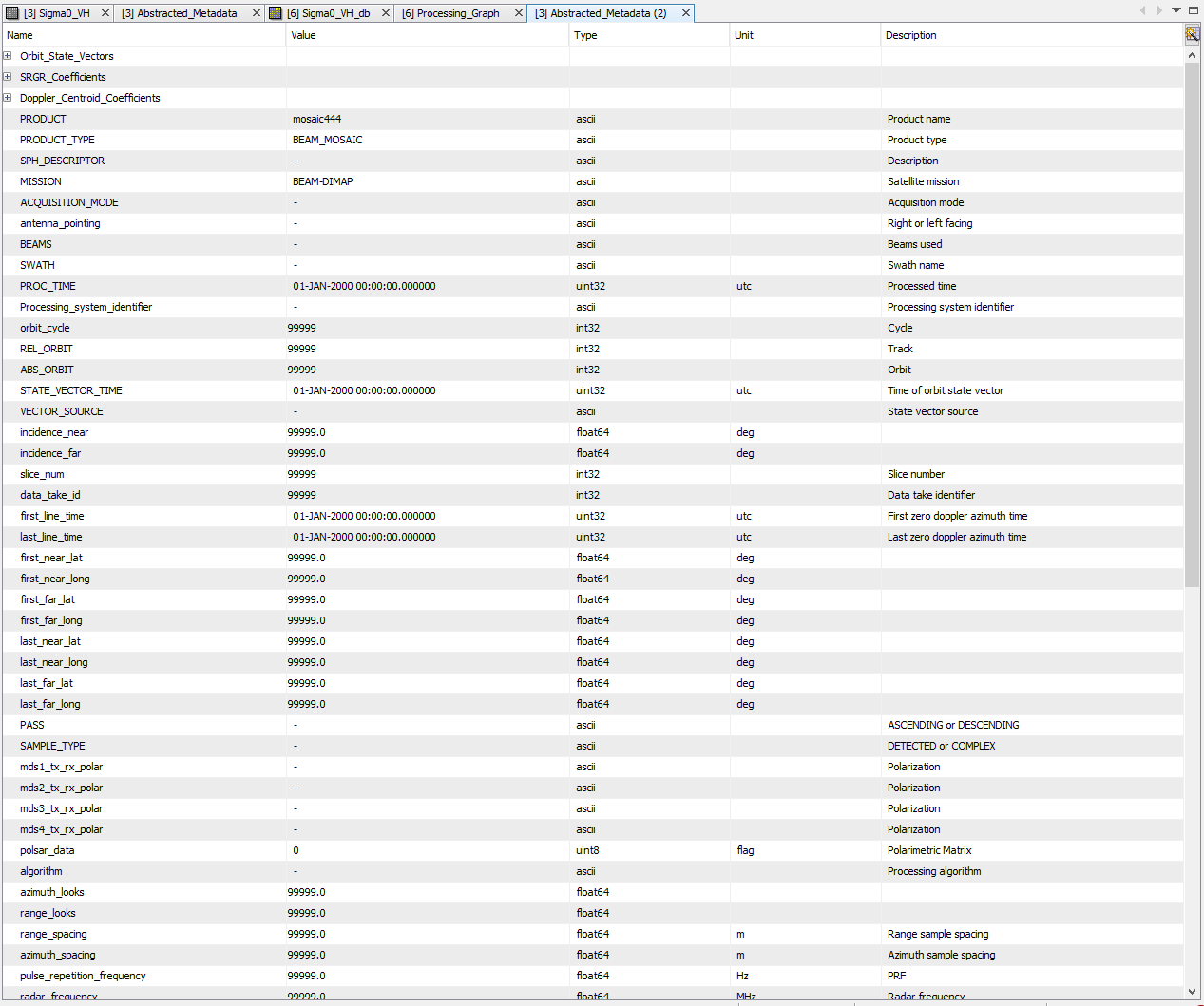Click the mosaic444 product value
The image size is (1204, 1006).
pyautogui.click(x=316, y=119)
